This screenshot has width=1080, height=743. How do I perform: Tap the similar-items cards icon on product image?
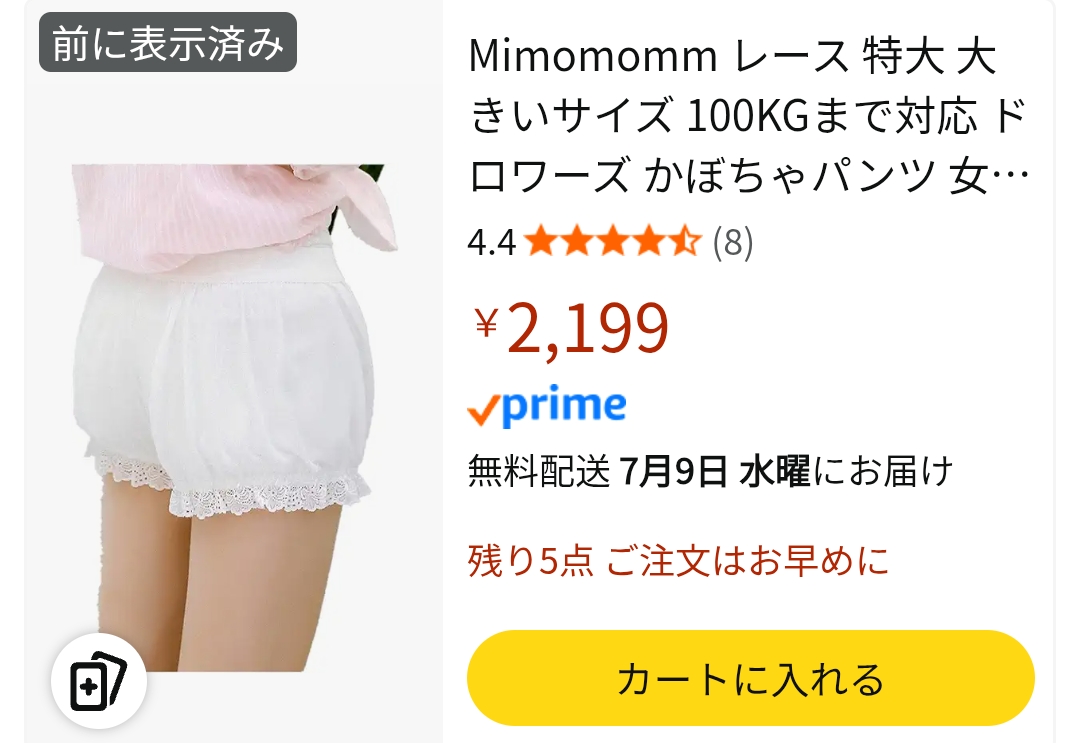[x=98, y=680]
